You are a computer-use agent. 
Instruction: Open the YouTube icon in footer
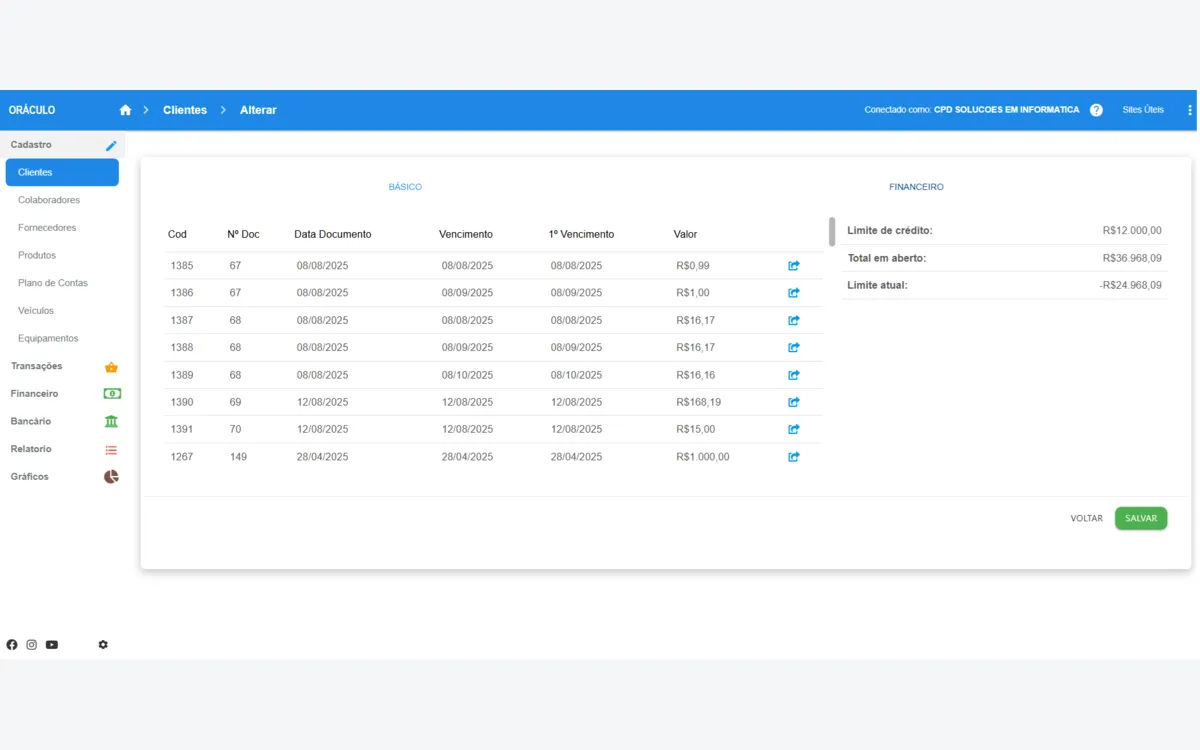[52, 645]
